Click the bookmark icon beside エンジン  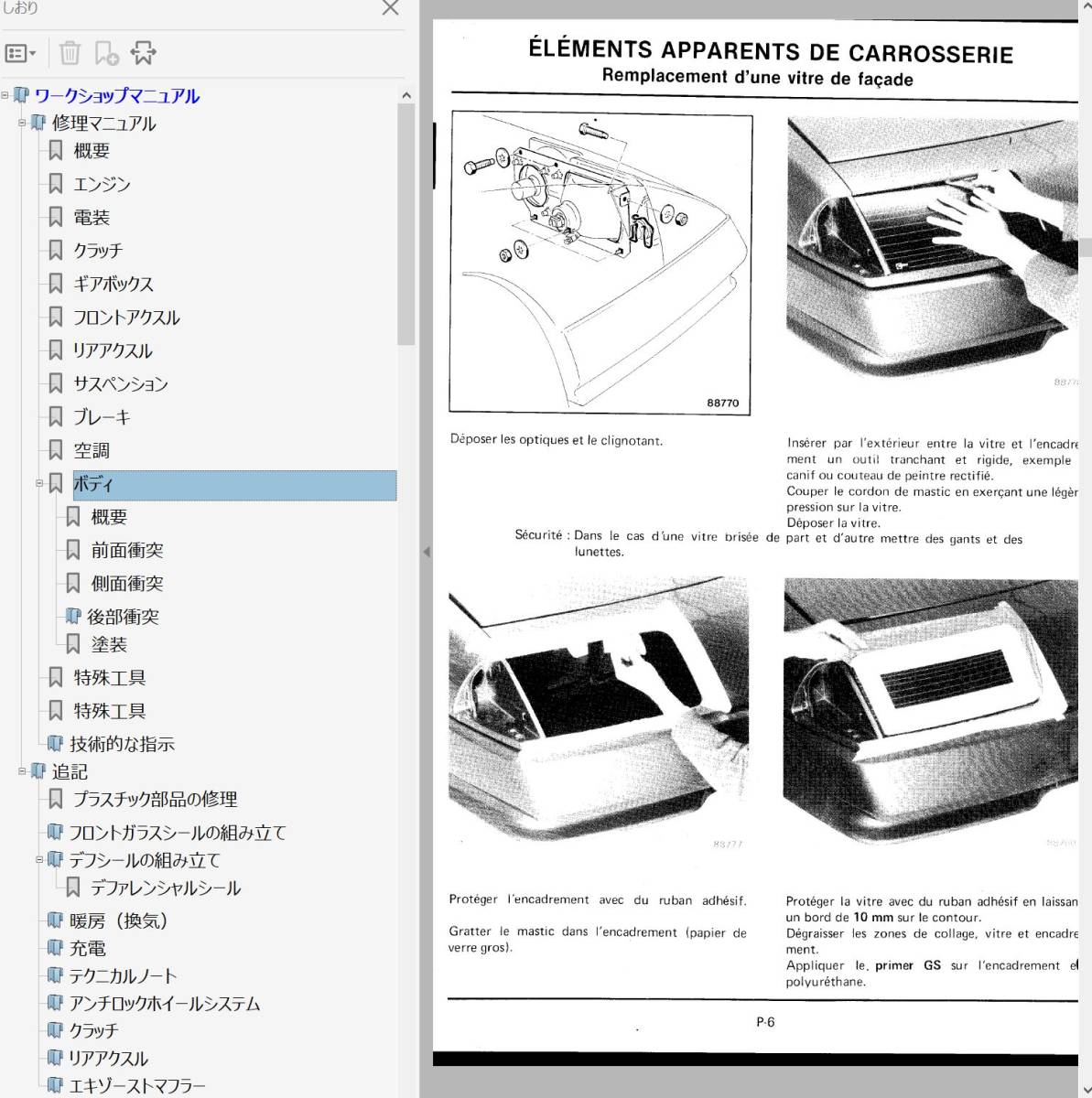pos(56,184)
